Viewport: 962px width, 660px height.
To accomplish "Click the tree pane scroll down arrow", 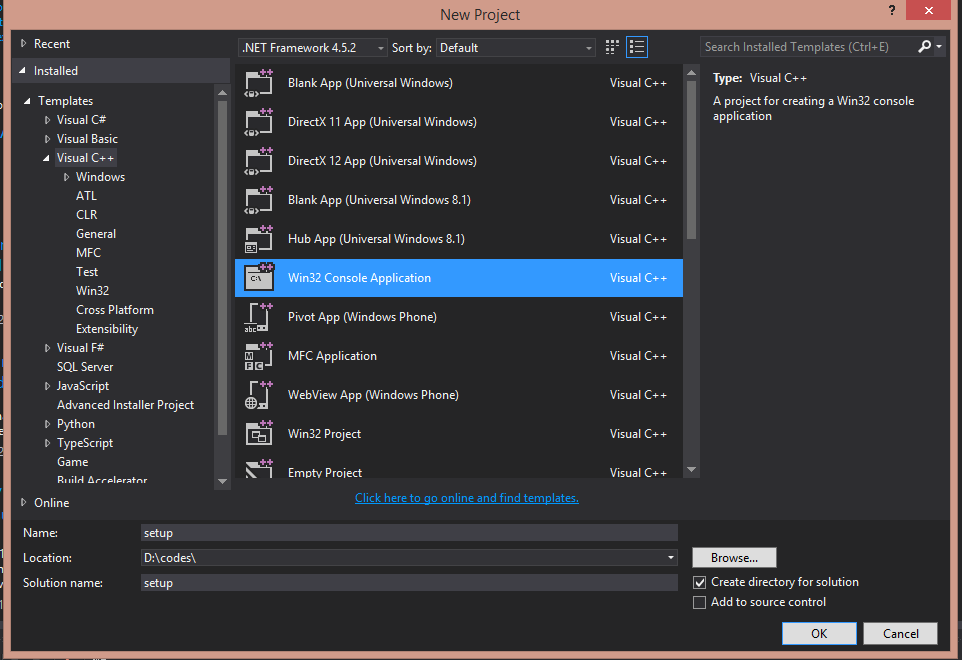I will 223,482.
